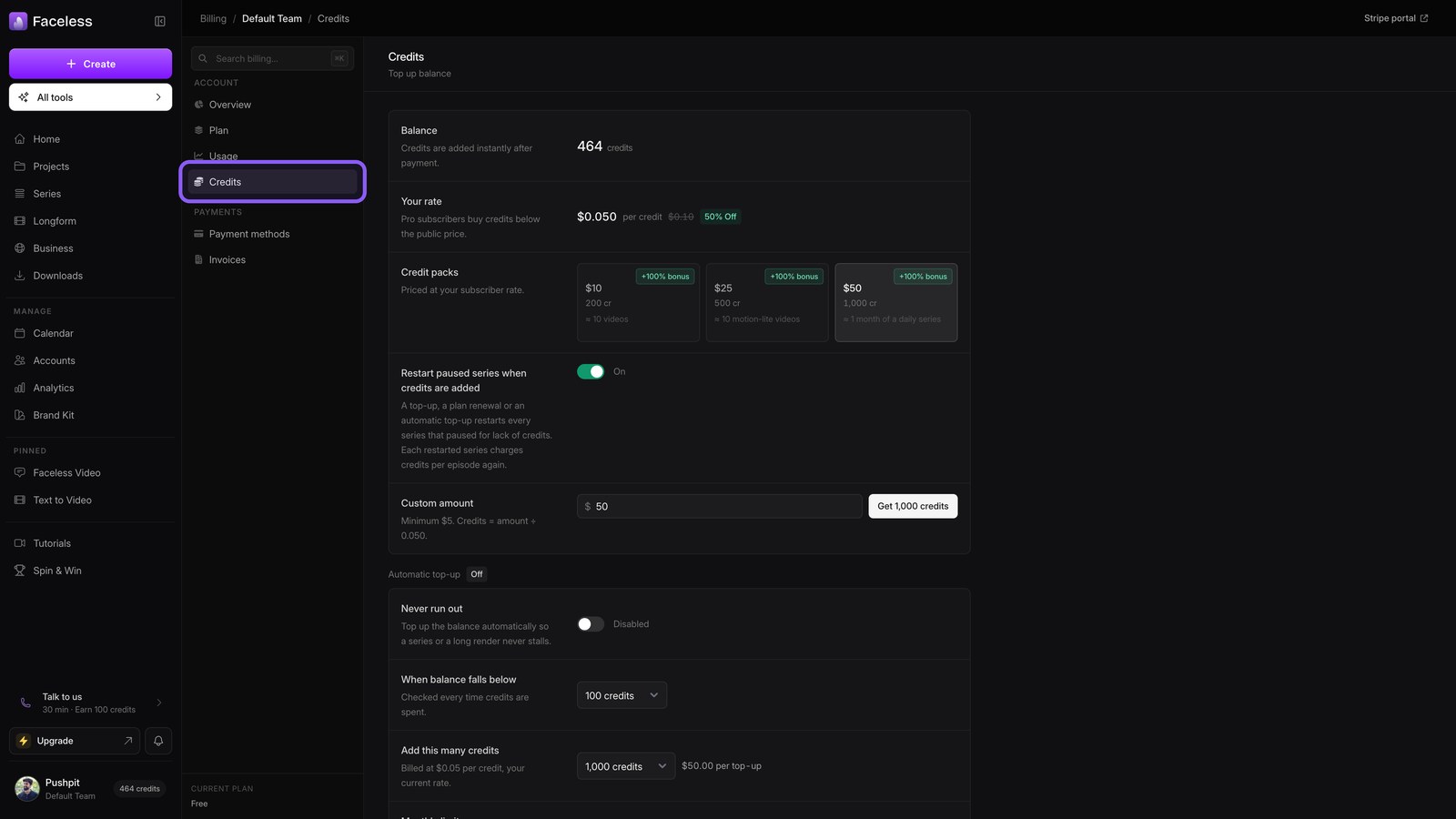Click the Brand Kit icon
Screen dimensions: 1456x819
(x=20, y=415)
